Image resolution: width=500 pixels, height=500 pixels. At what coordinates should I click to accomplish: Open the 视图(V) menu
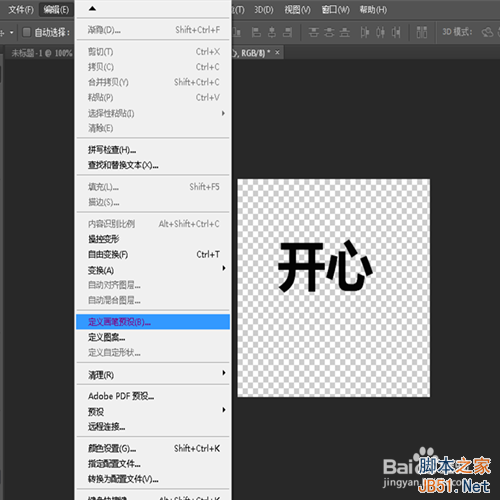tap(297, 10)
